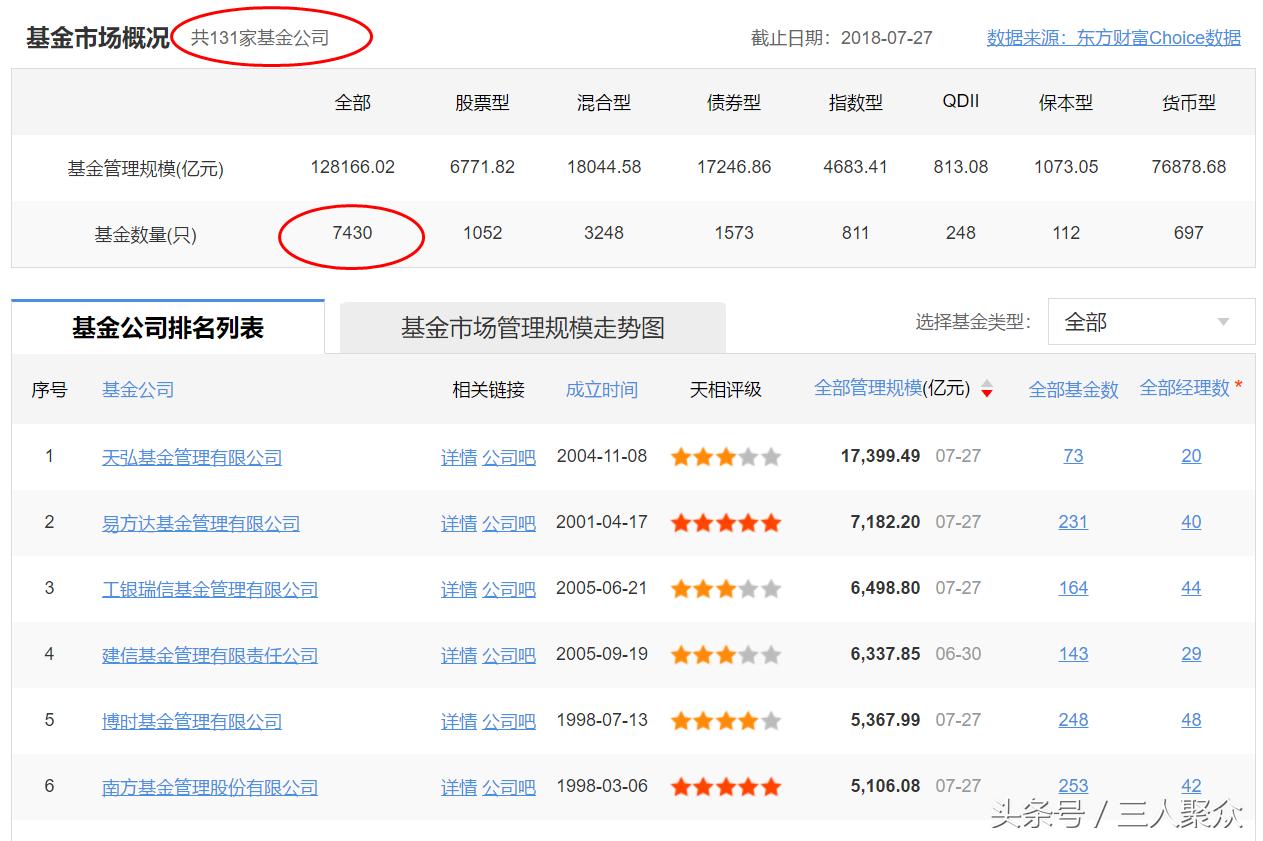Click 博时基金's four-star rating
The image size is (1263, 841).
point(726,720)
